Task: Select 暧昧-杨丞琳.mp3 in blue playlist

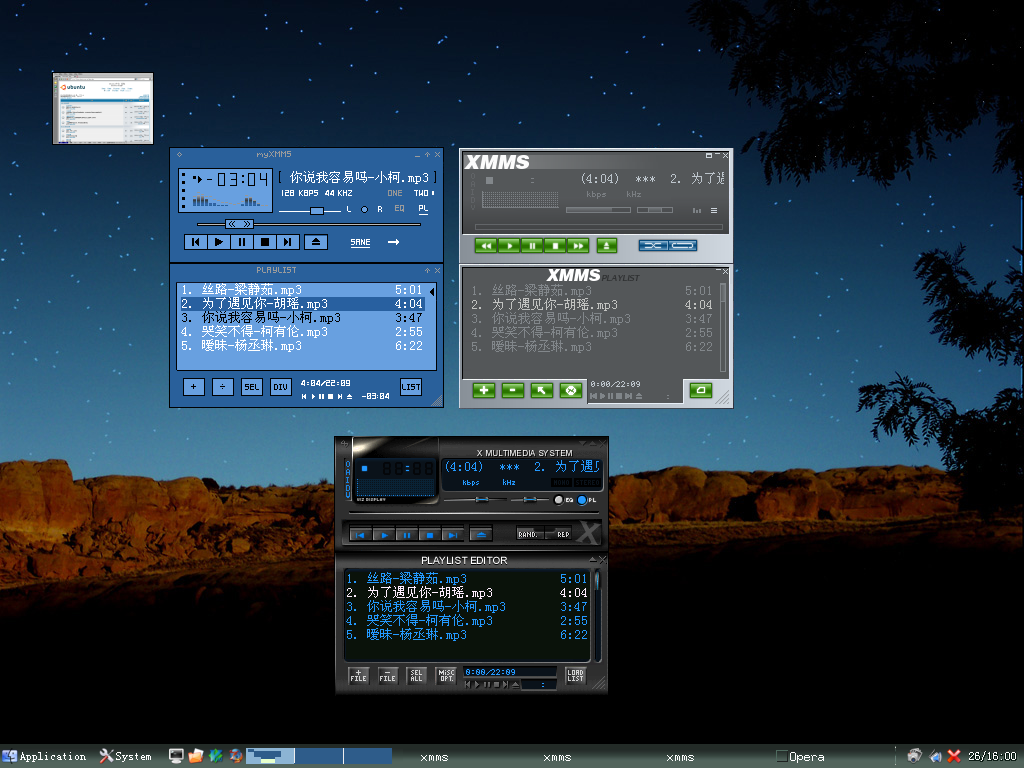Action: tap(302, 346)
